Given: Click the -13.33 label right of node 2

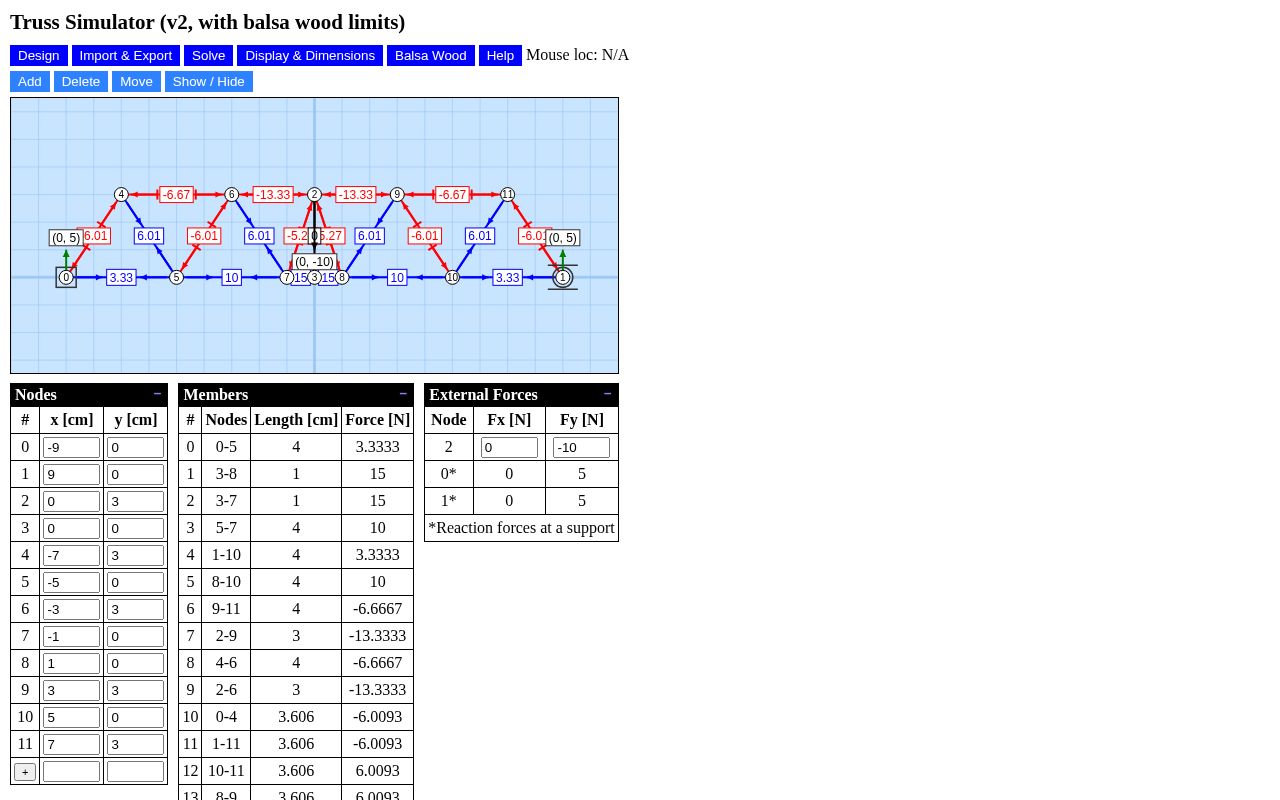Looking at the screenshot, I should [356, 195].
